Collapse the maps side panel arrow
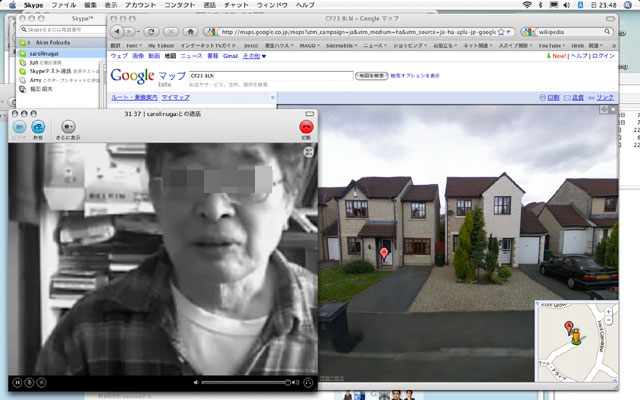 [273, 98]
